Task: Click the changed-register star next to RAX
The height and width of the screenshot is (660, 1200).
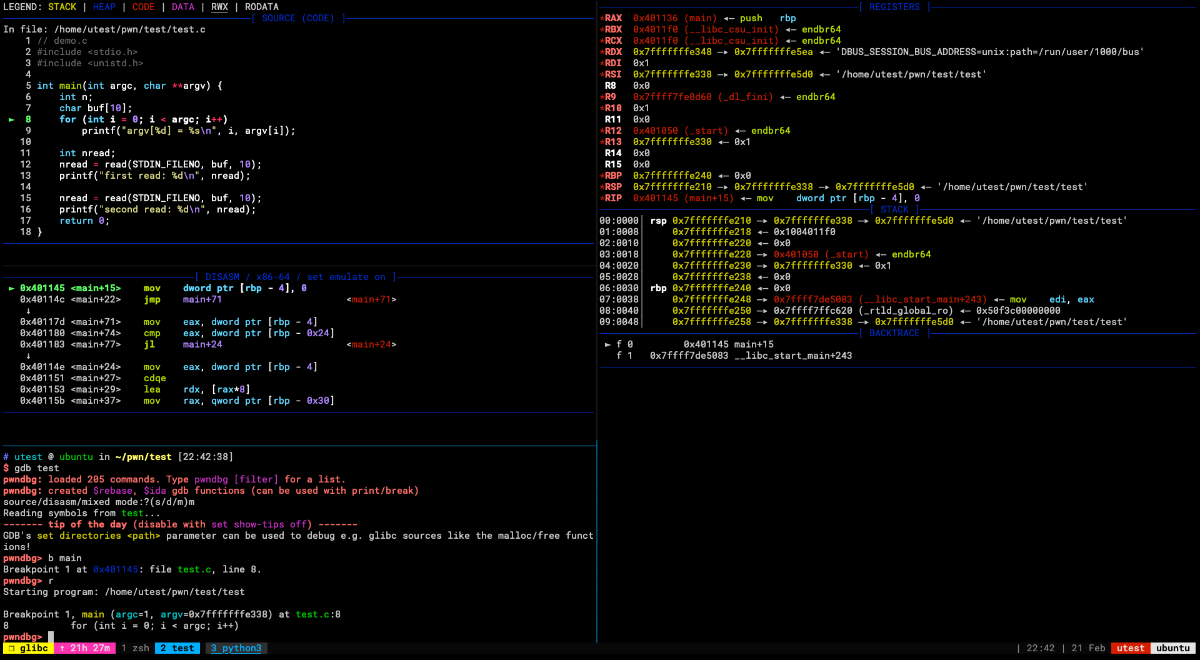Action: [602, 18]
